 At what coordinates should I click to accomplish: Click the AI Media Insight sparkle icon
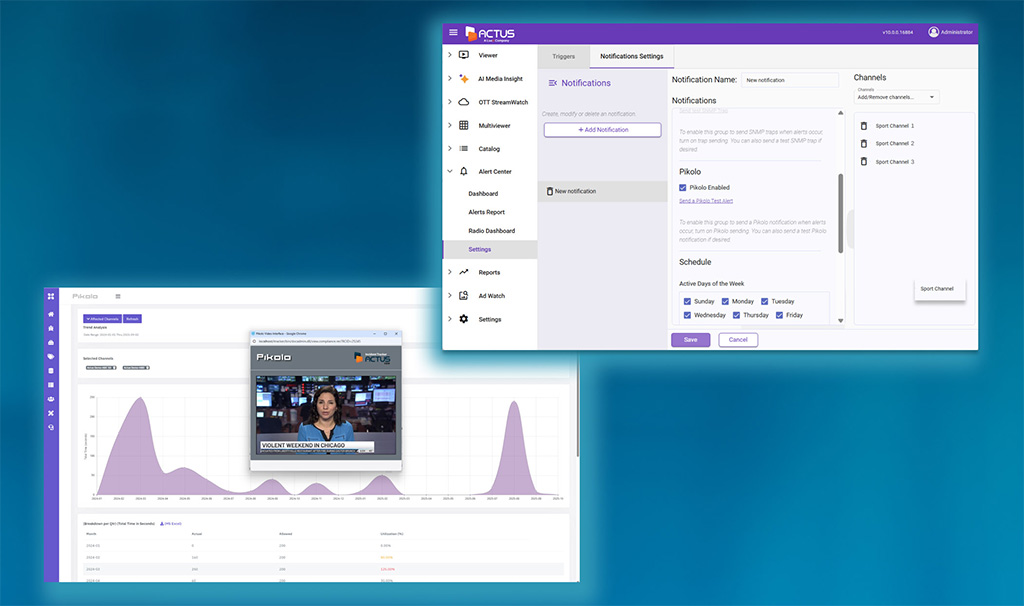point(464,78)
